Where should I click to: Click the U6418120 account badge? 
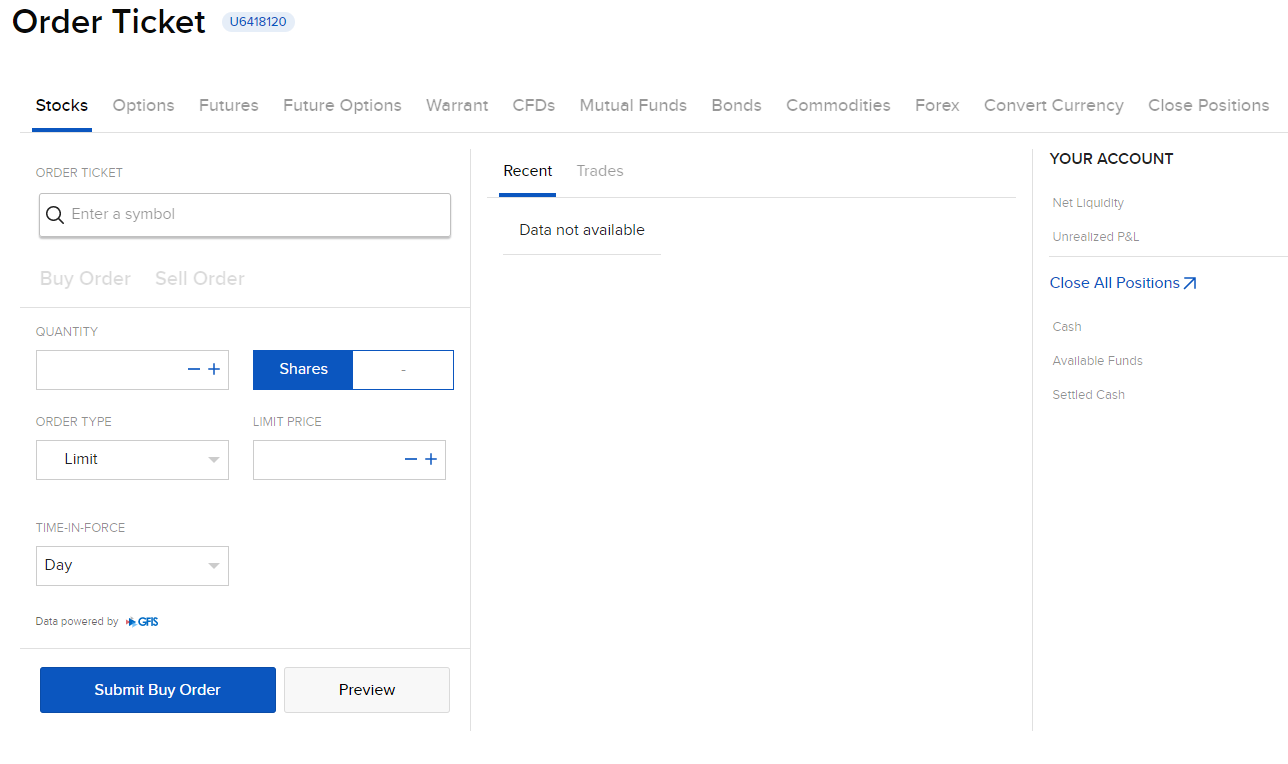point(258,22)
